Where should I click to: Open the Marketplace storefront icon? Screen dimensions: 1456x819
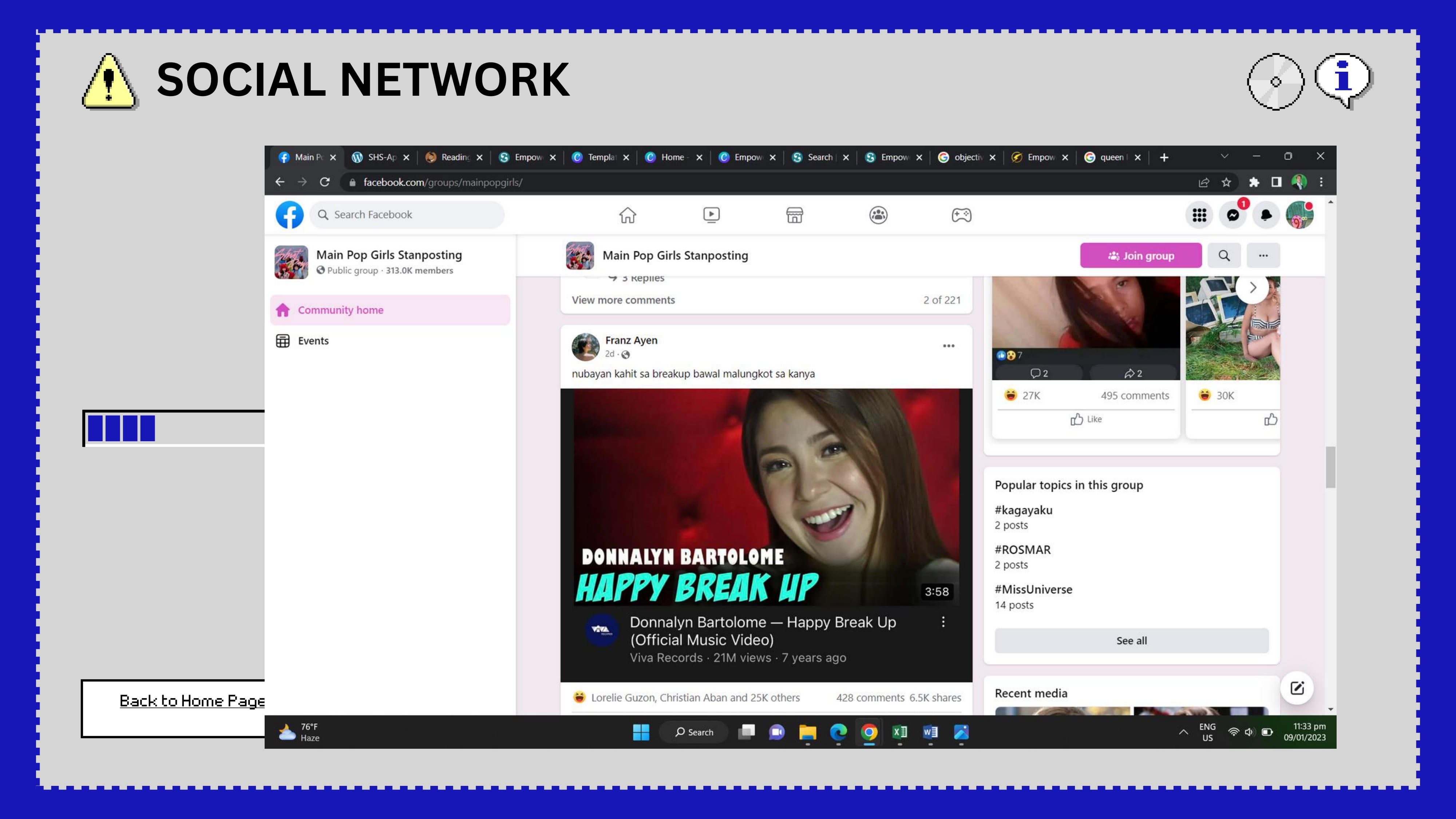(x=795, y=215)
